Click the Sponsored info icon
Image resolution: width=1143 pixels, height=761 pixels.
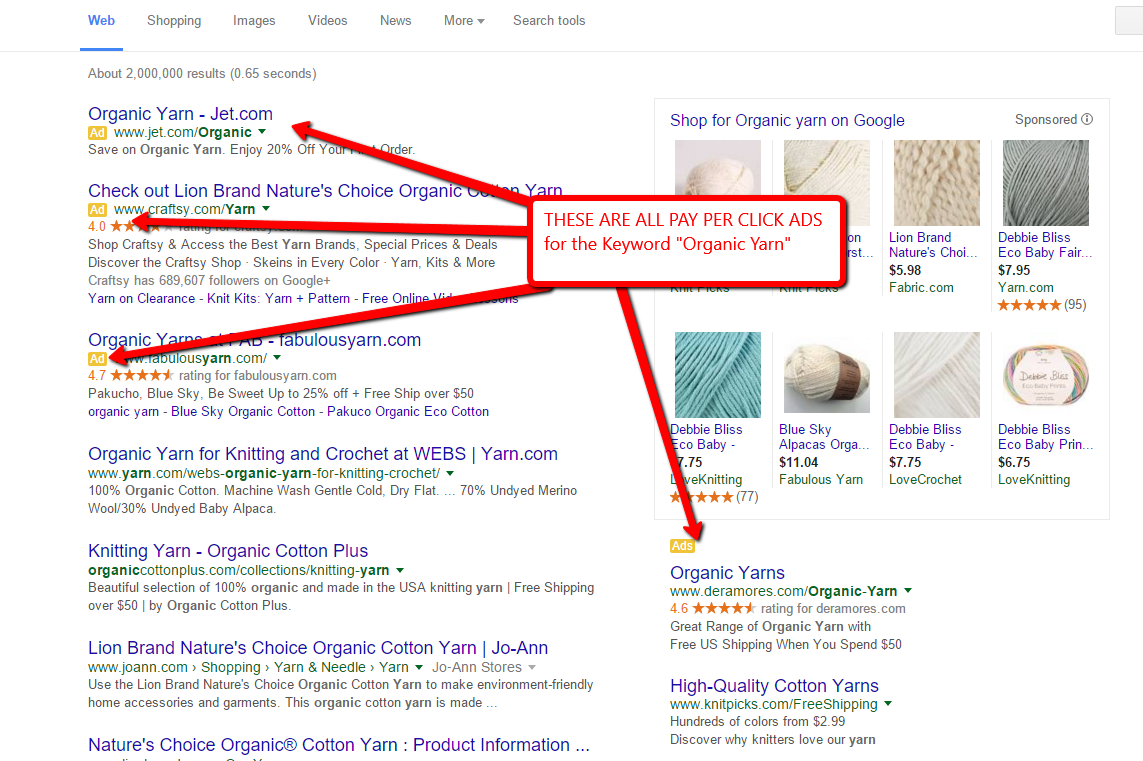(x=1087, y=120)
